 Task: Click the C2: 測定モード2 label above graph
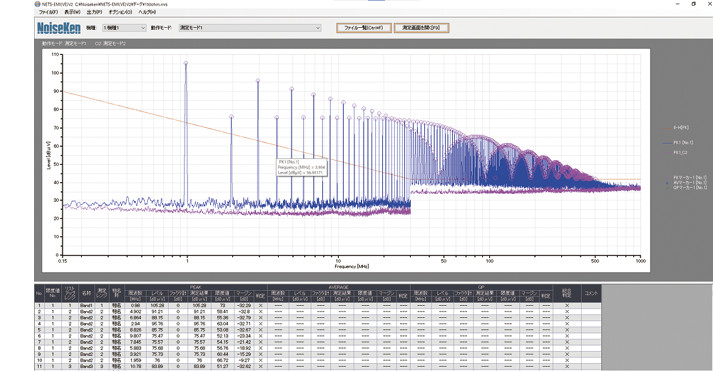pyautogui.click(x=110, y=44)
